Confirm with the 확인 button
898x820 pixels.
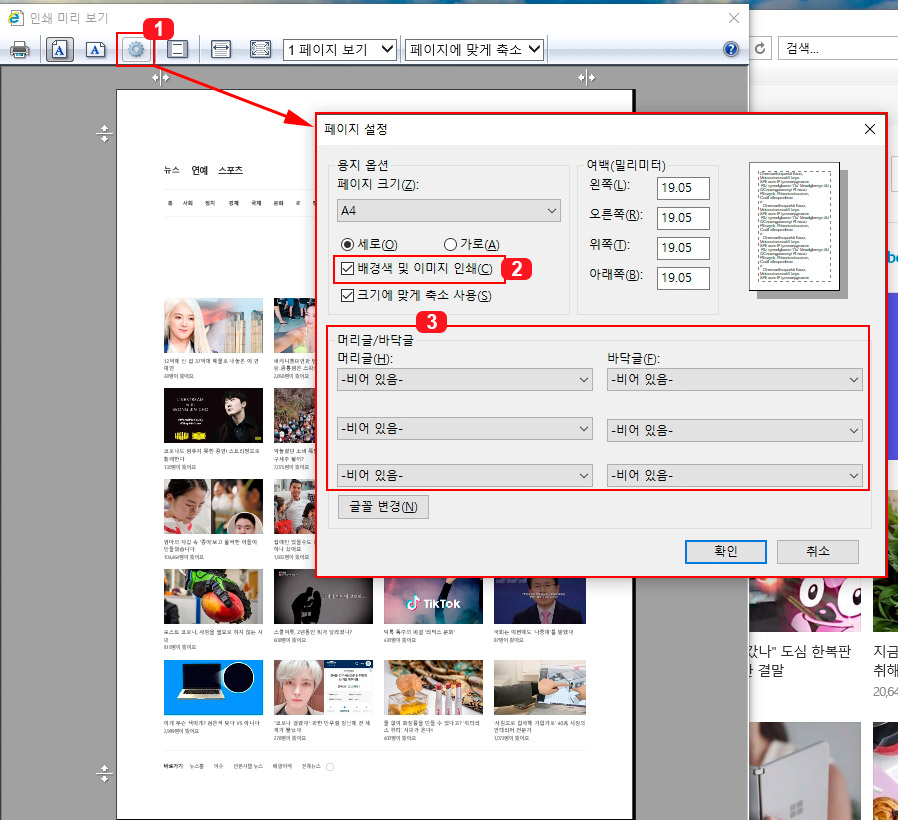pos(726,551)
